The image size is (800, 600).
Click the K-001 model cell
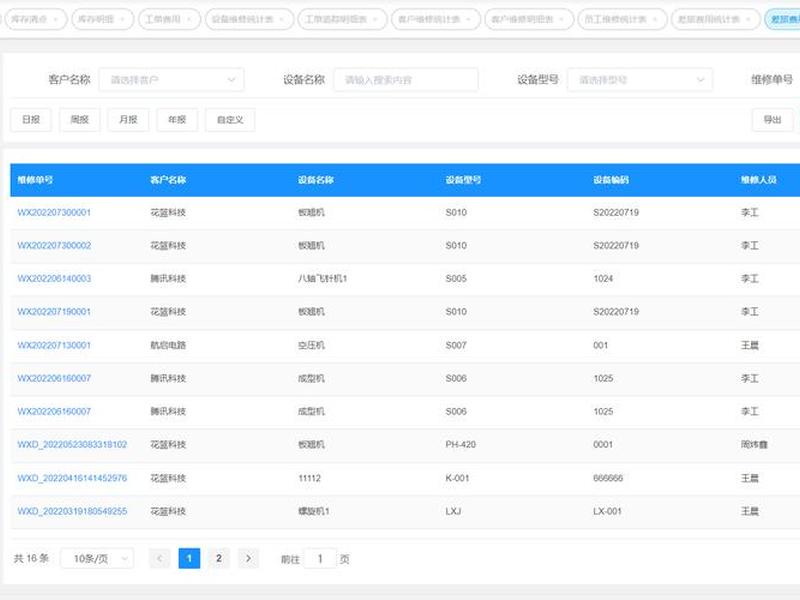point(457,478)
